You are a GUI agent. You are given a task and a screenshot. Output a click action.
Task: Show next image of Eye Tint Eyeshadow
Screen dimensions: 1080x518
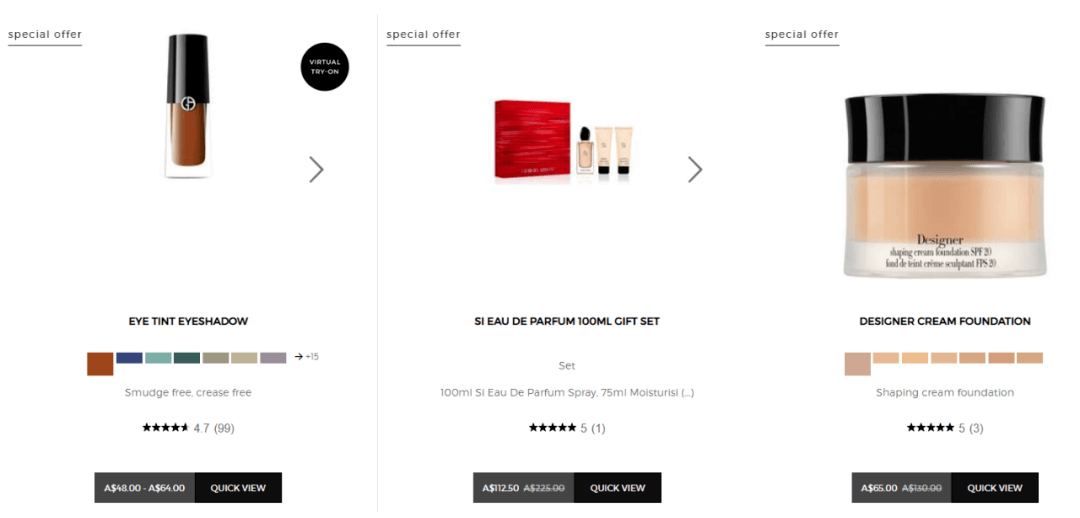point(316,169)
